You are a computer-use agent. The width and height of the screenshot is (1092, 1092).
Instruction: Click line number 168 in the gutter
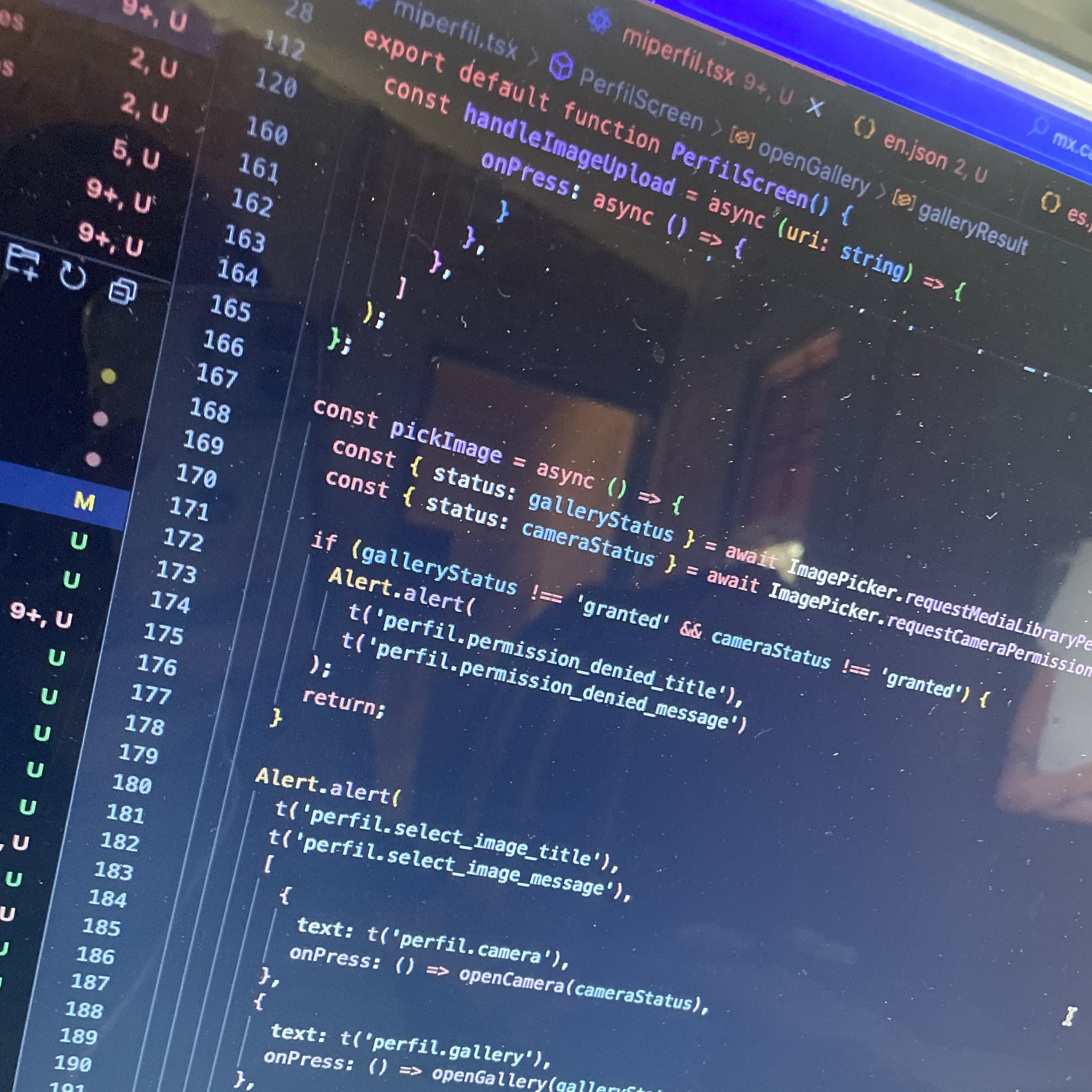click(210, 410)
